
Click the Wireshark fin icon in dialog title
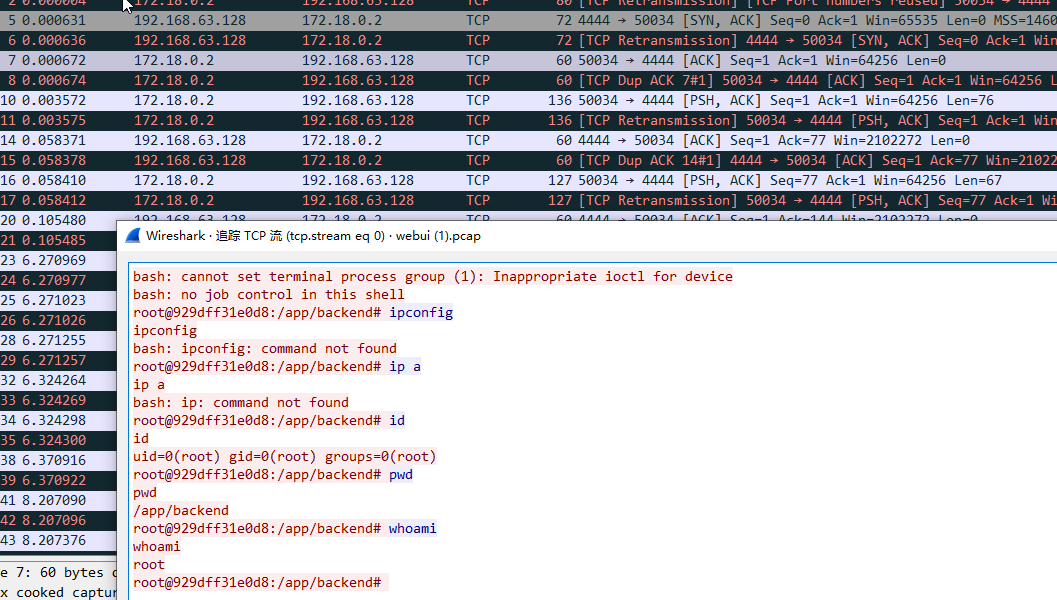pyautogui.click(x=133, y=236)
